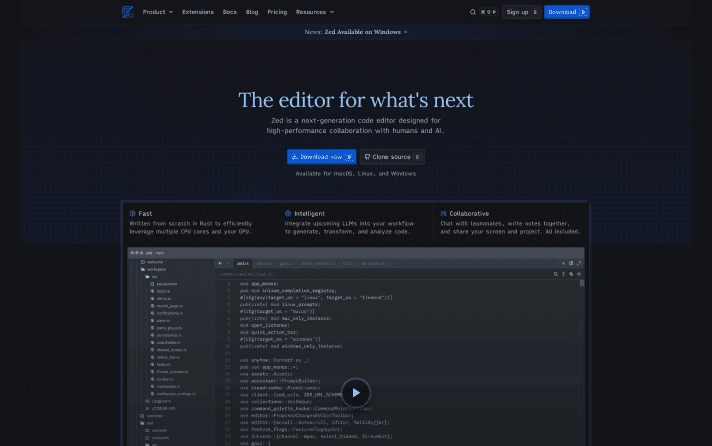Click the Collaborative feature icon

tap(443, 213)
